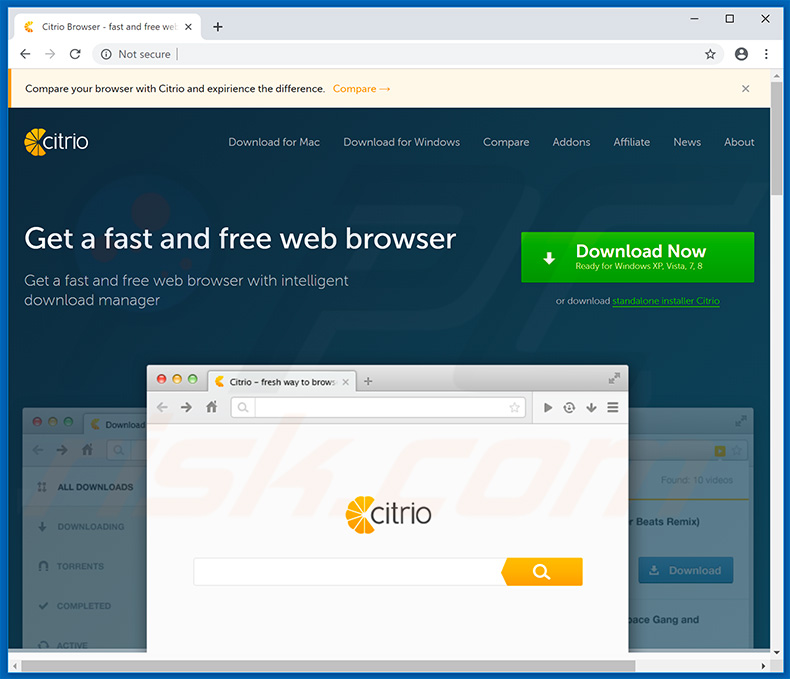This screenshot has height=679, width=790.
Task: Click Chrome's forward arrow button
Action: [x=50, y=54]
